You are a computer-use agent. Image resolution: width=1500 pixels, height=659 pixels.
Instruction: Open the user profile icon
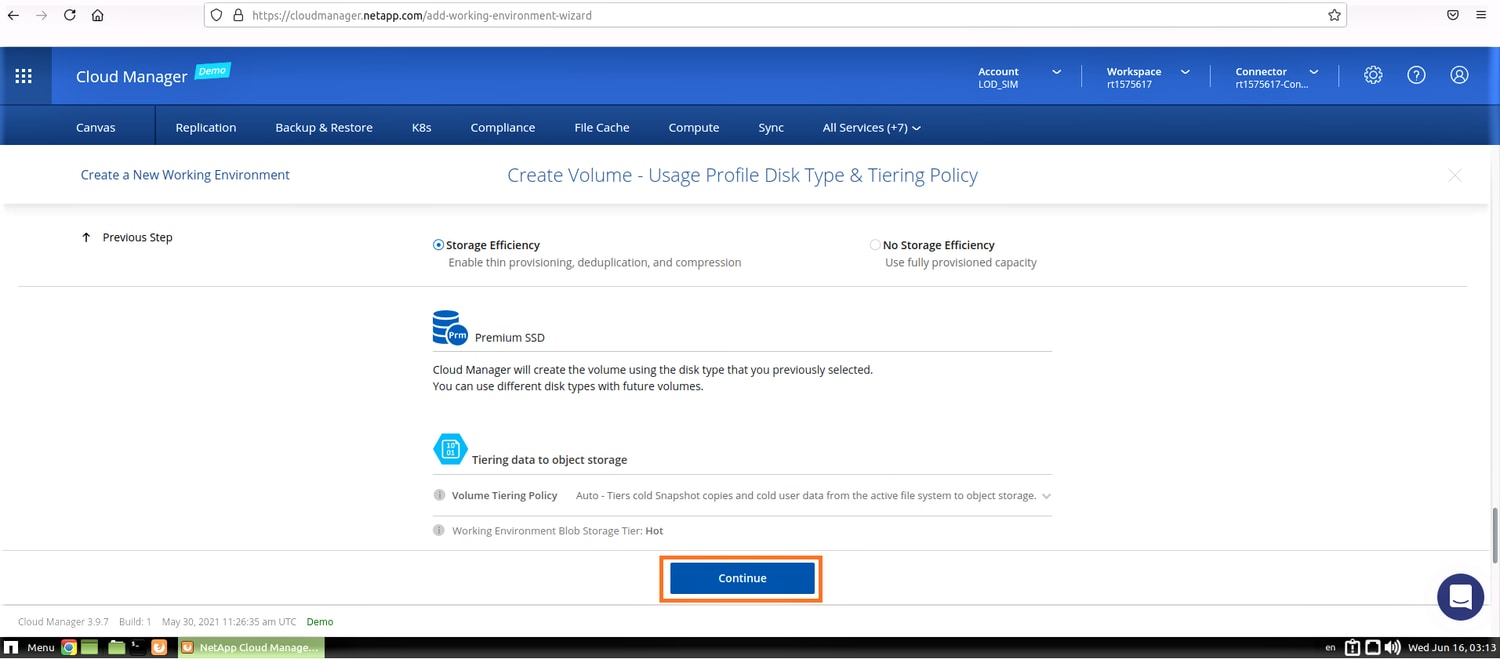[1459, 75]
